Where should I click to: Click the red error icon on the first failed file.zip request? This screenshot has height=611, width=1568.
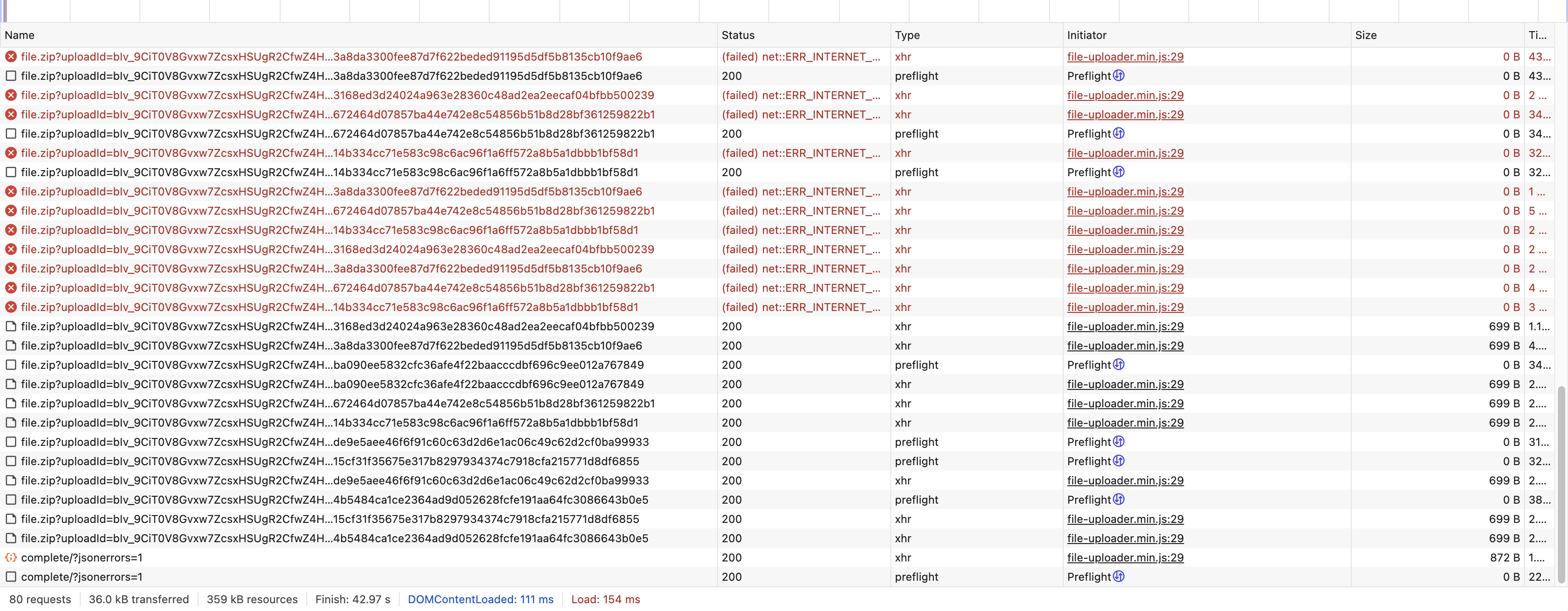(11, 56)
